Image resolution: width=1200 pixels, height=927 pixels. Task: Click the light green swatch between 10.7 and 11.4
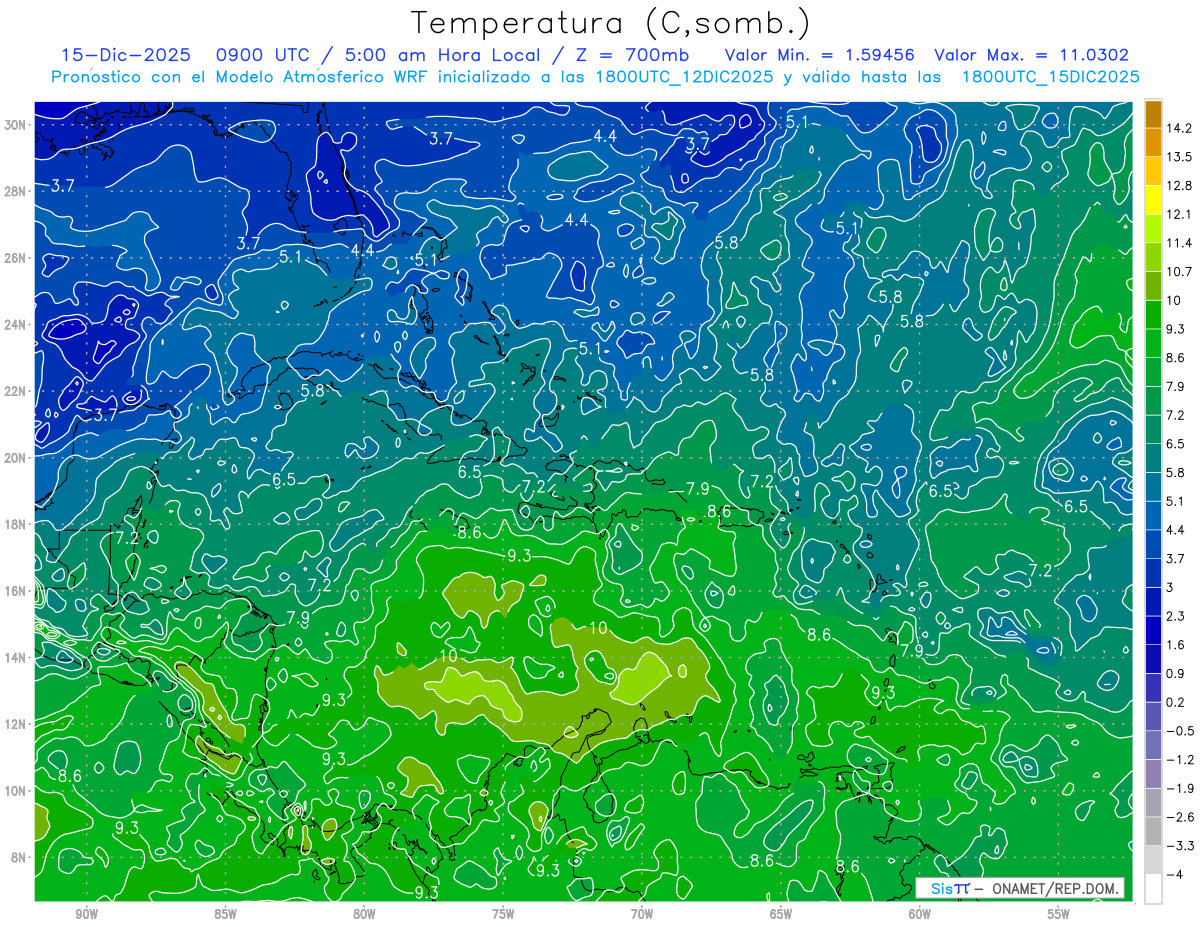click(1153, 257)
